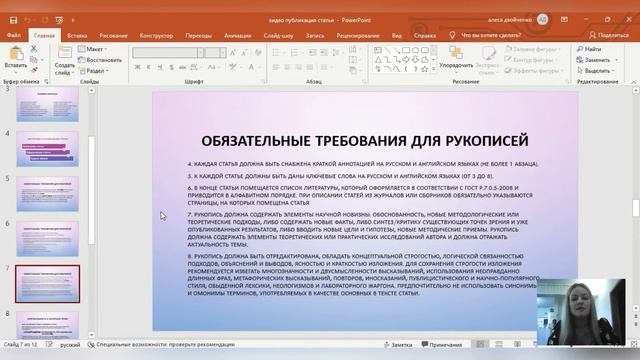Pick the triangle shape in the shapes gallery
The width and height of the screenshot is (640, 360).
378,60
